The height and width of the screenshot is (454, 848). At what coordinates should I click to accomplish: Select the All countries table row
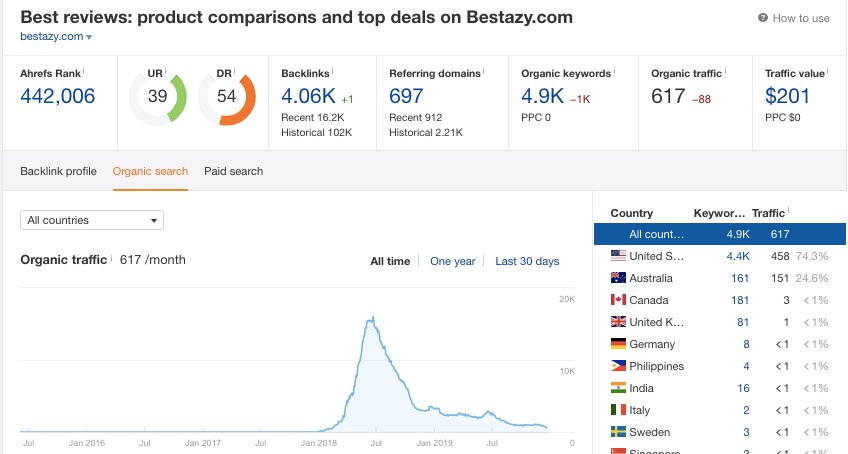click(720, 234)
